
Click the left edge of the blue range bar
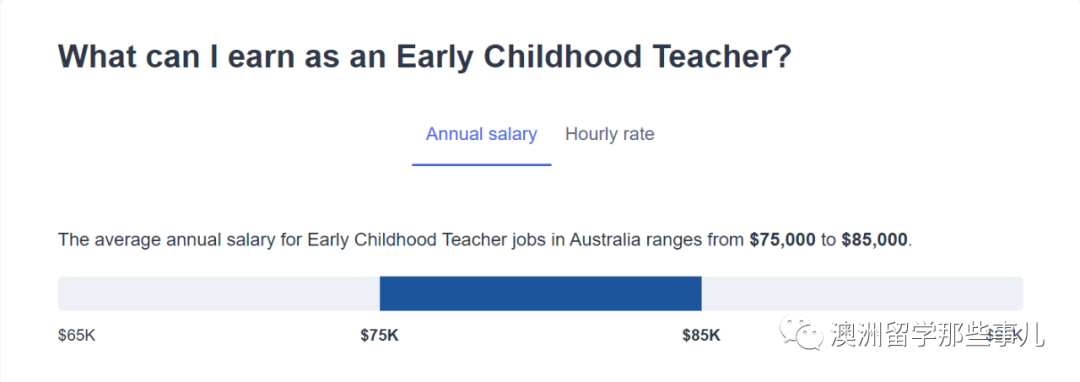[x=381, y=293]
